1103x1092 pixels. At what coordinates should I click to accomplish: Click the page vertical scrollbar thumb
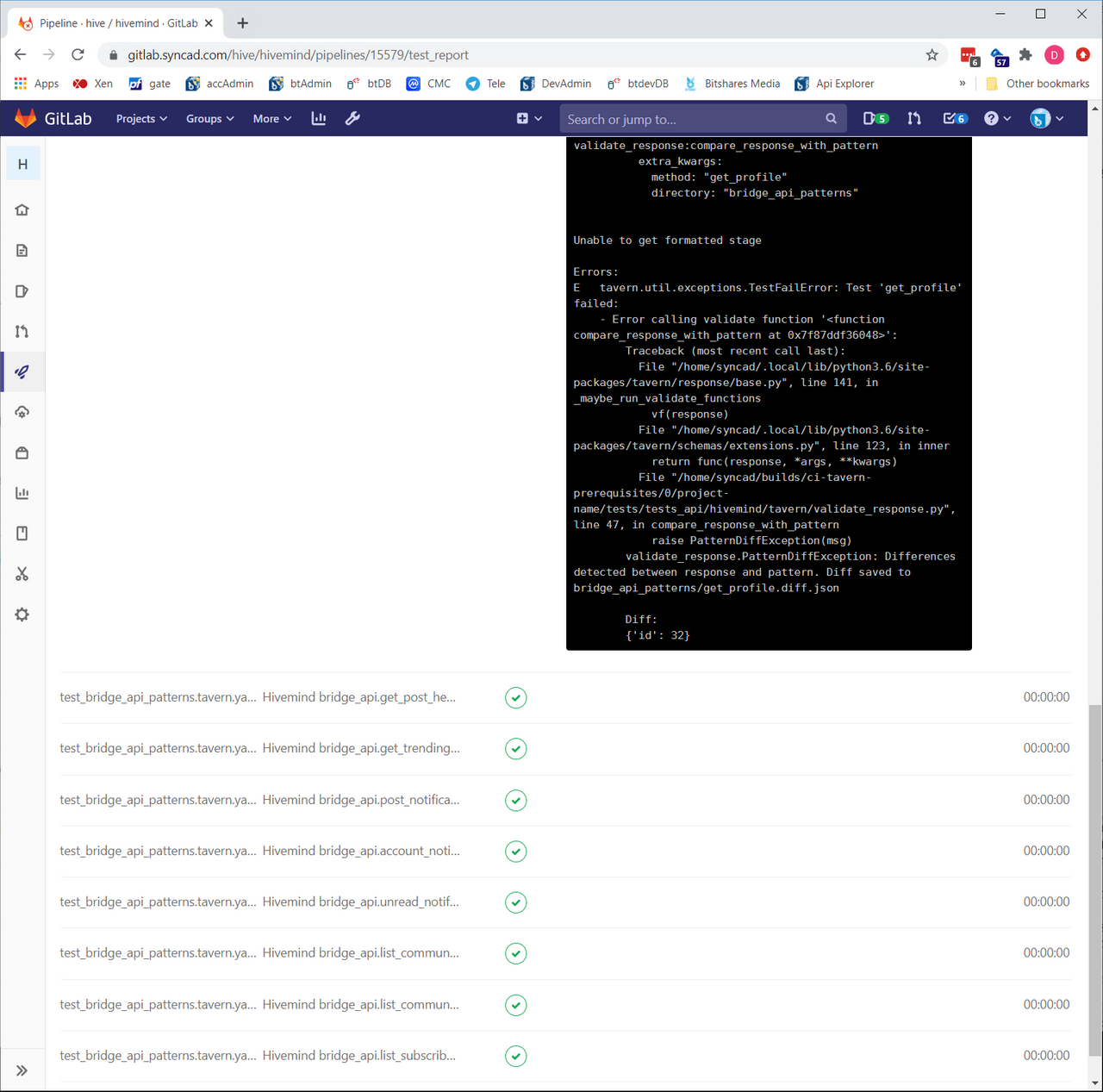[x=1095, y=881]
